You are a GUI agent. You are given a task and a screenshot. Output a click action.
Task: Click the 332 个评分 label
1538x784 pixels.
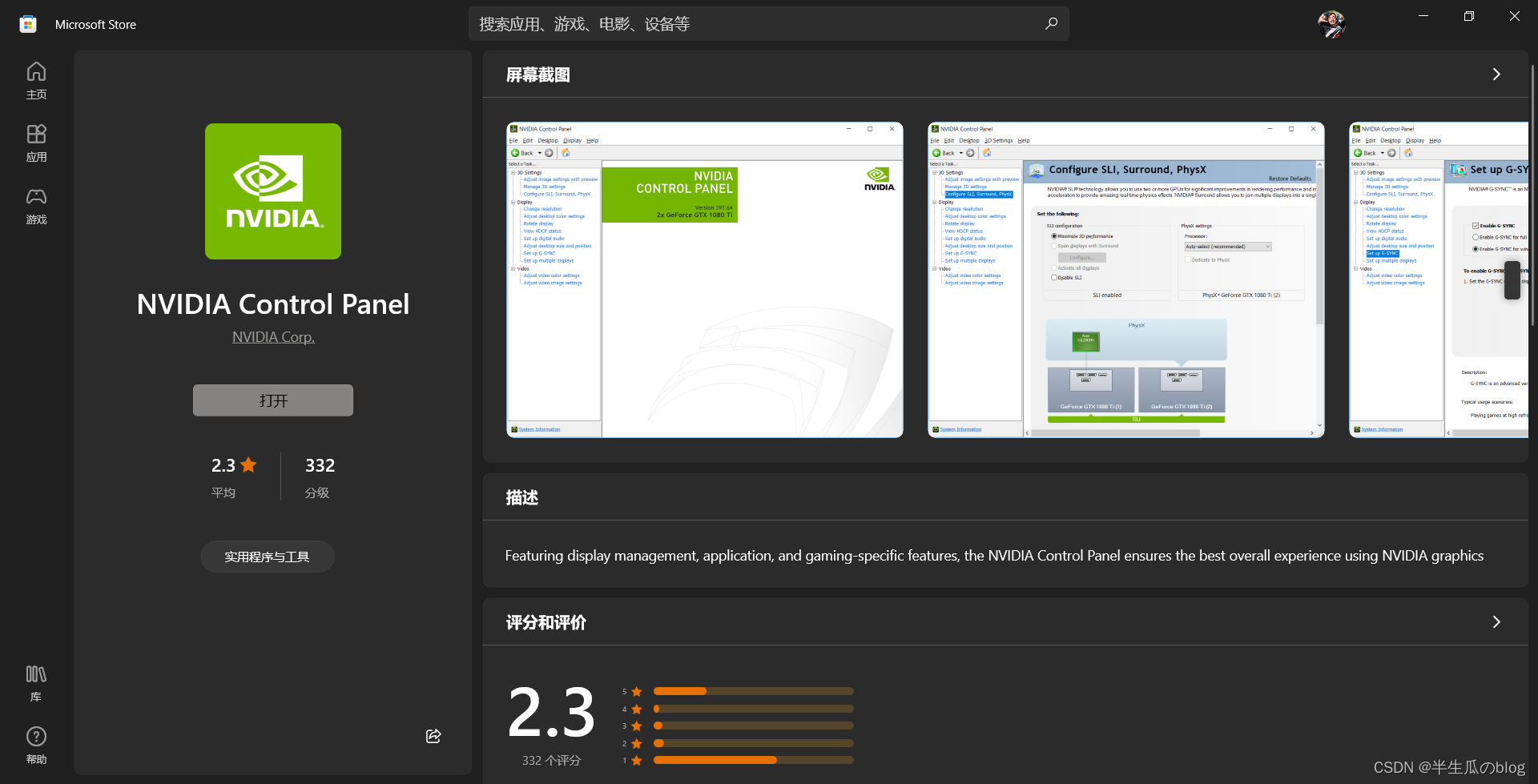551,761
